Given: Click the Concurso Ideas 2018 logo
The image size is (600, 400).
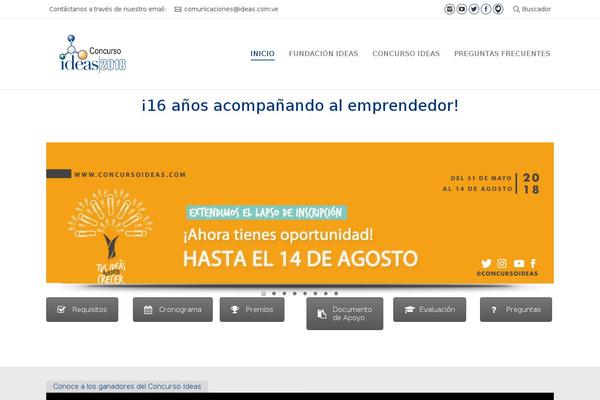Looking at the screenshot, I should click(93, 54).
